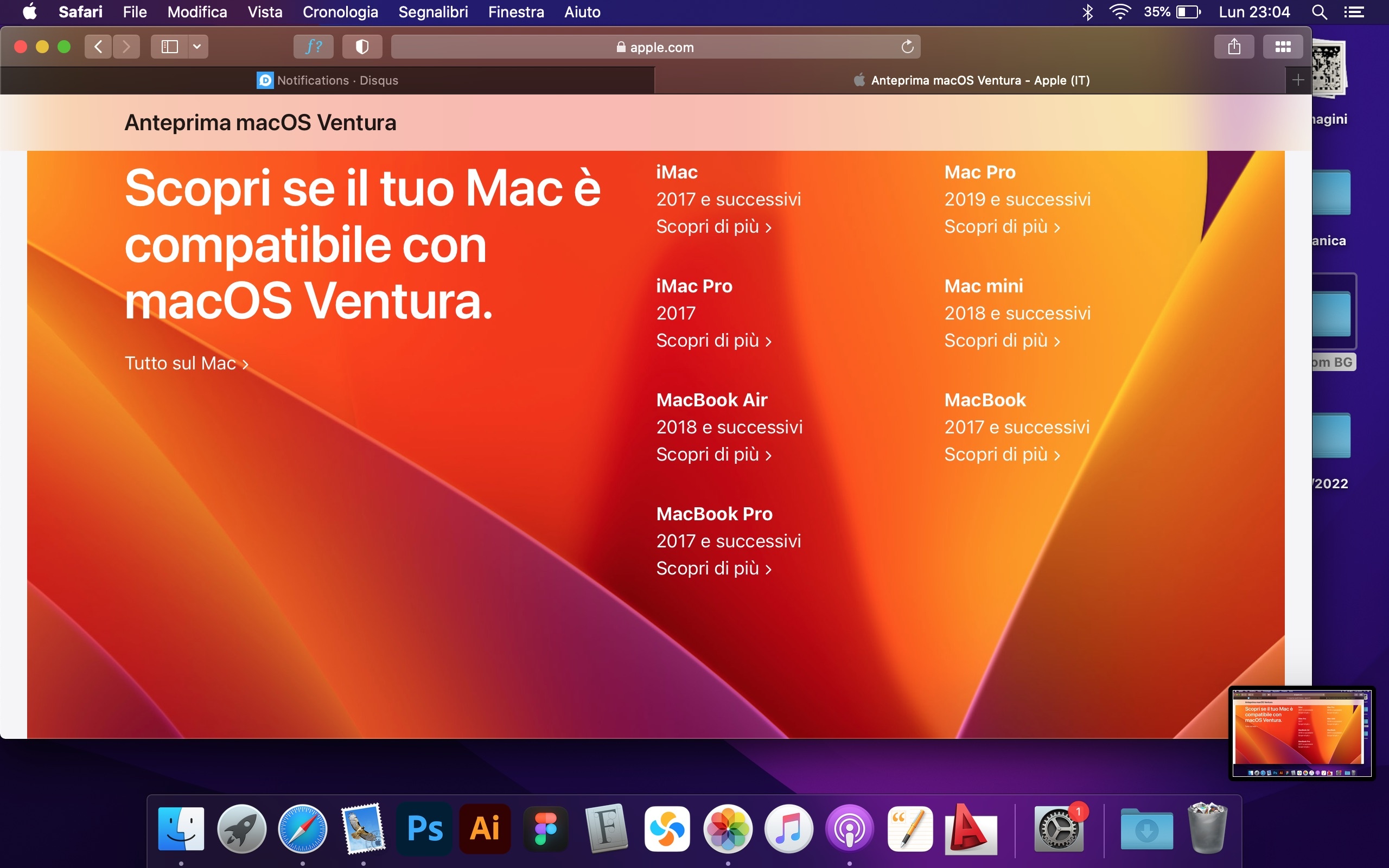Viewport: 1389px width, 868px height.
Task: Open the Apple menu
Action: coord(29,12)
